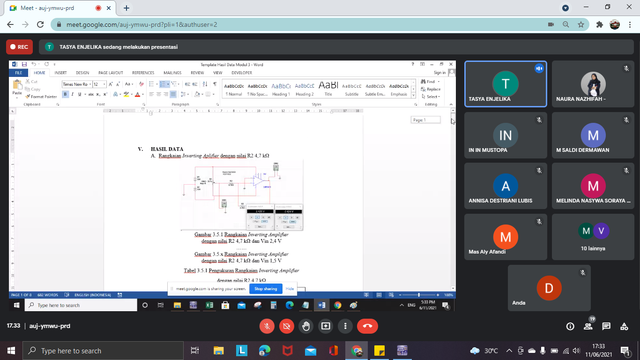Click the camera permission icon in address bar

(551, 24)
